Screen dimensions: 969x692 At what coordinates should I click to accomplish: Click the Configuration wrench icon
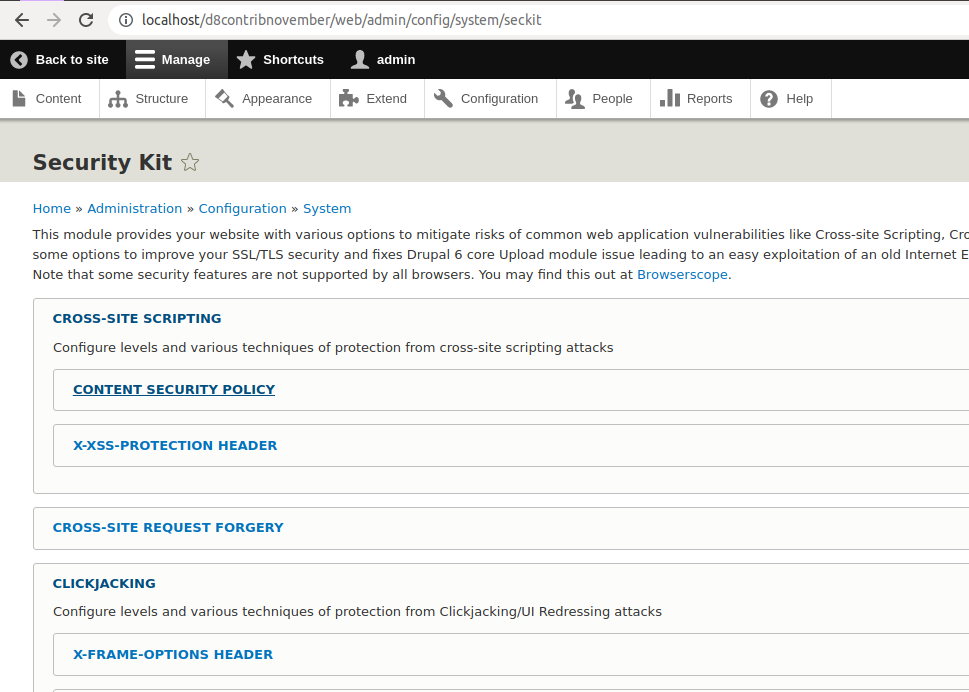pos(442,98)
